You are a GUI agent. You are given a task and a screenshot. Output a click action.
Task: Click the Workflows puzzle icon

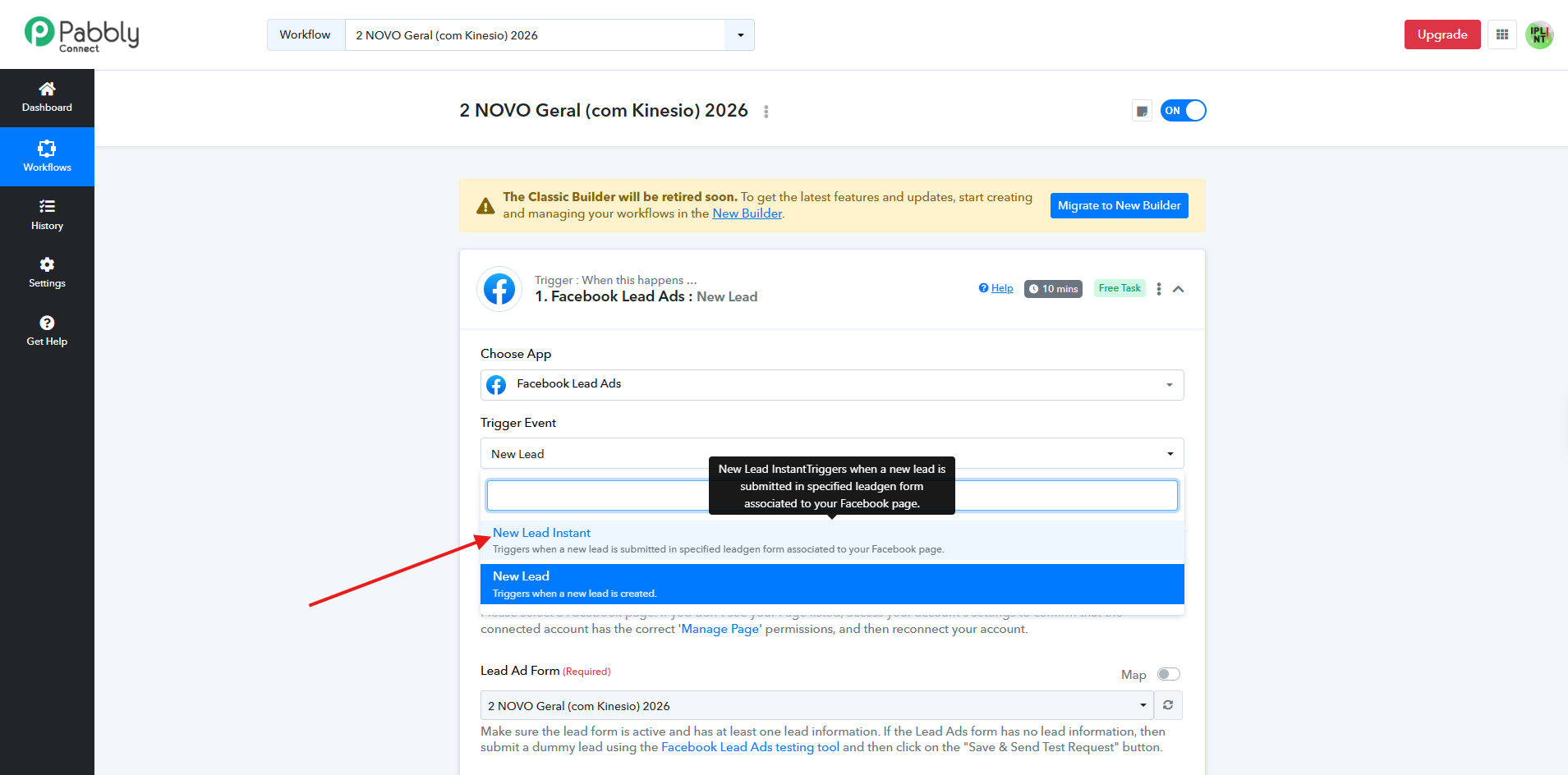[x=47, y=148]
